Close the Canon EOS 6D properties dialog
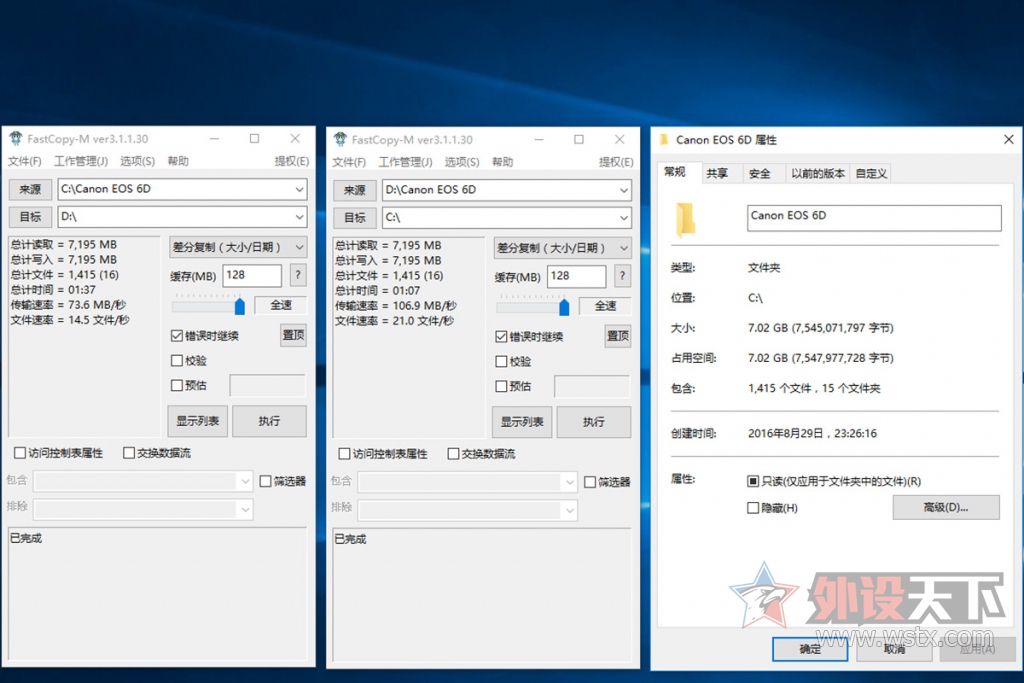Viewport: 1024px width, 683px height. tap(1008, 140)
